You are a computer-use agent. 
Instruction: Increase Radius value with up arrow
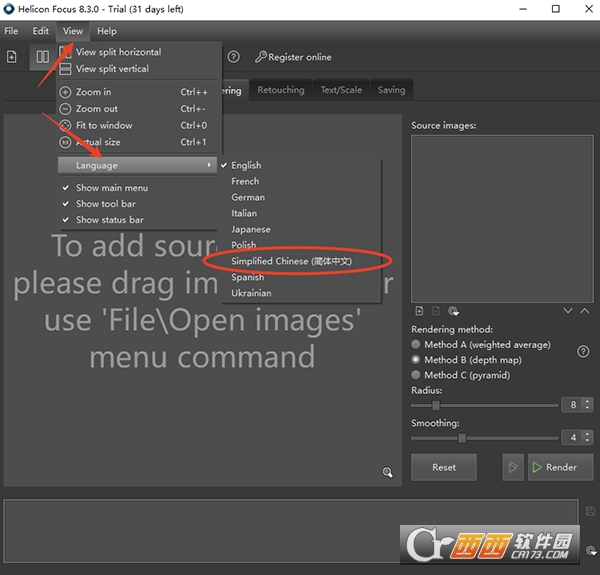point(587,401)
